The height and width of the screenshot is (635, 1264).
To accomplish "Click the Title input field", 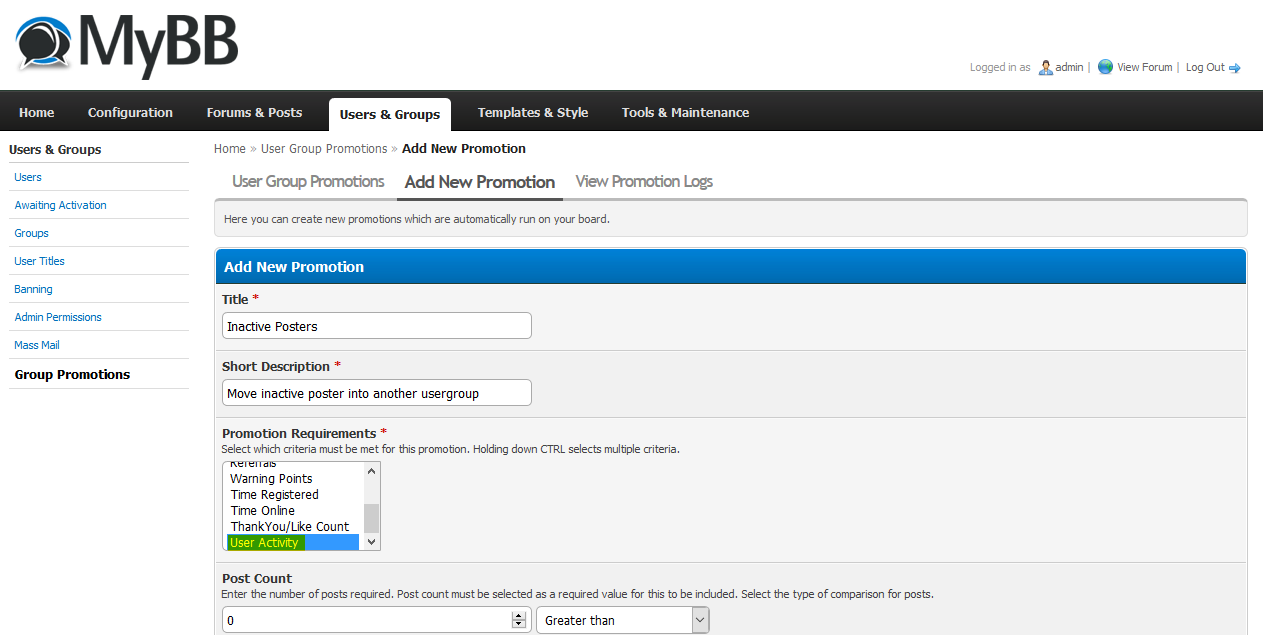I will (376, 326).
